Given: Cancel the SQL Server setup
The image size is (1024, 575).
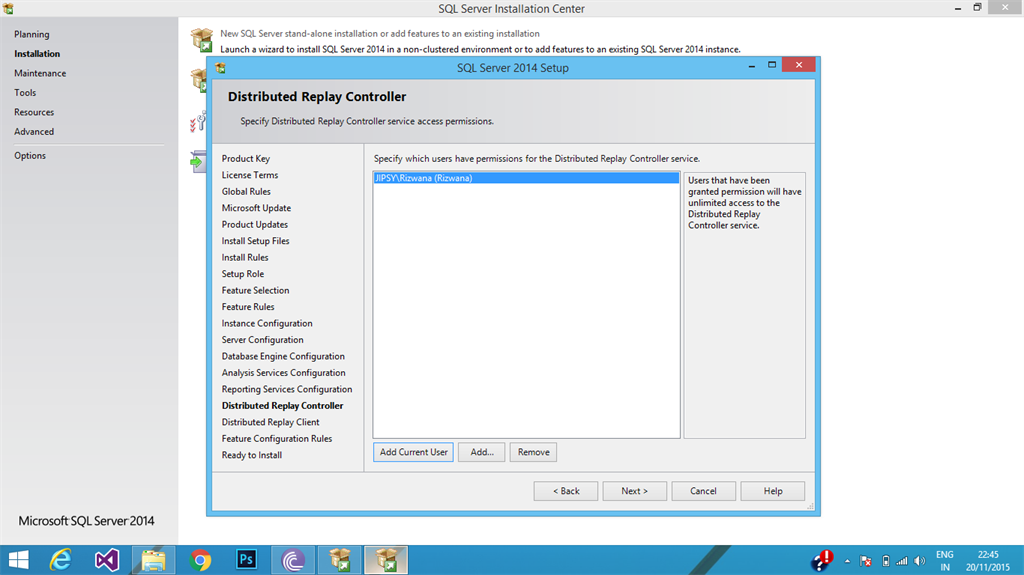Looking at the screenshot, I should tap(703, 491).
